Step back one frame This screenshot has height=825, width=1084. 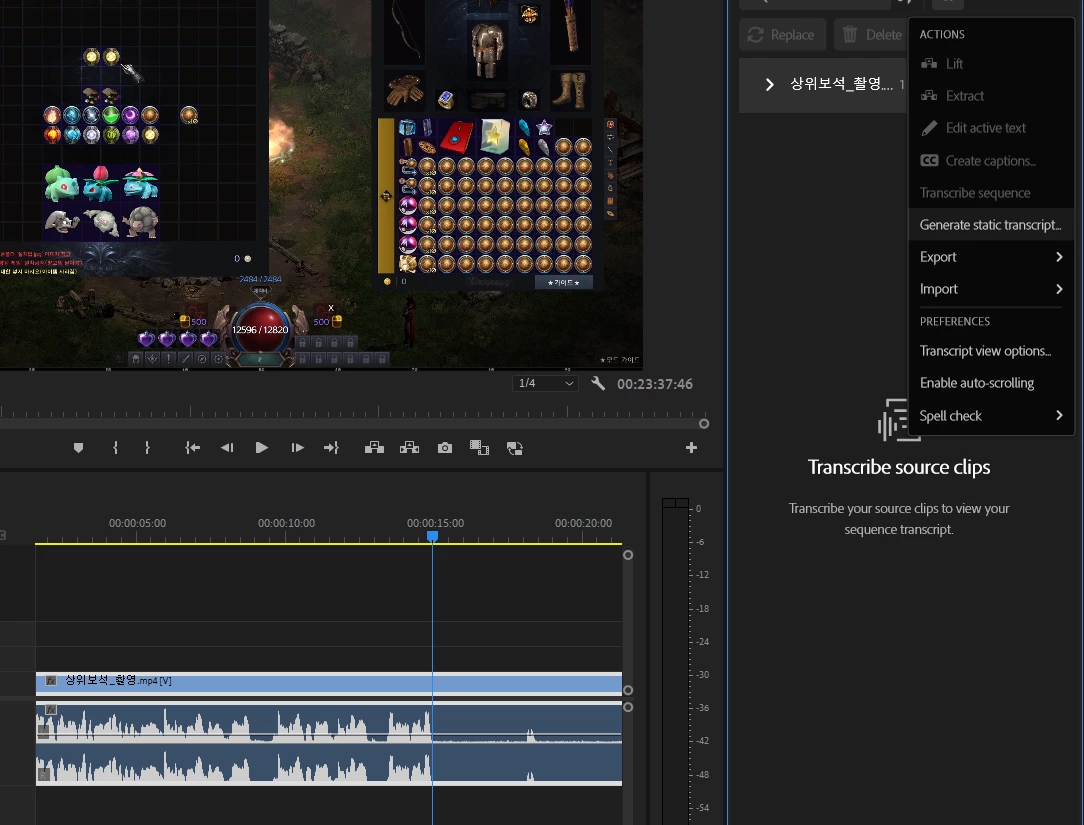(x=227, y=448)
